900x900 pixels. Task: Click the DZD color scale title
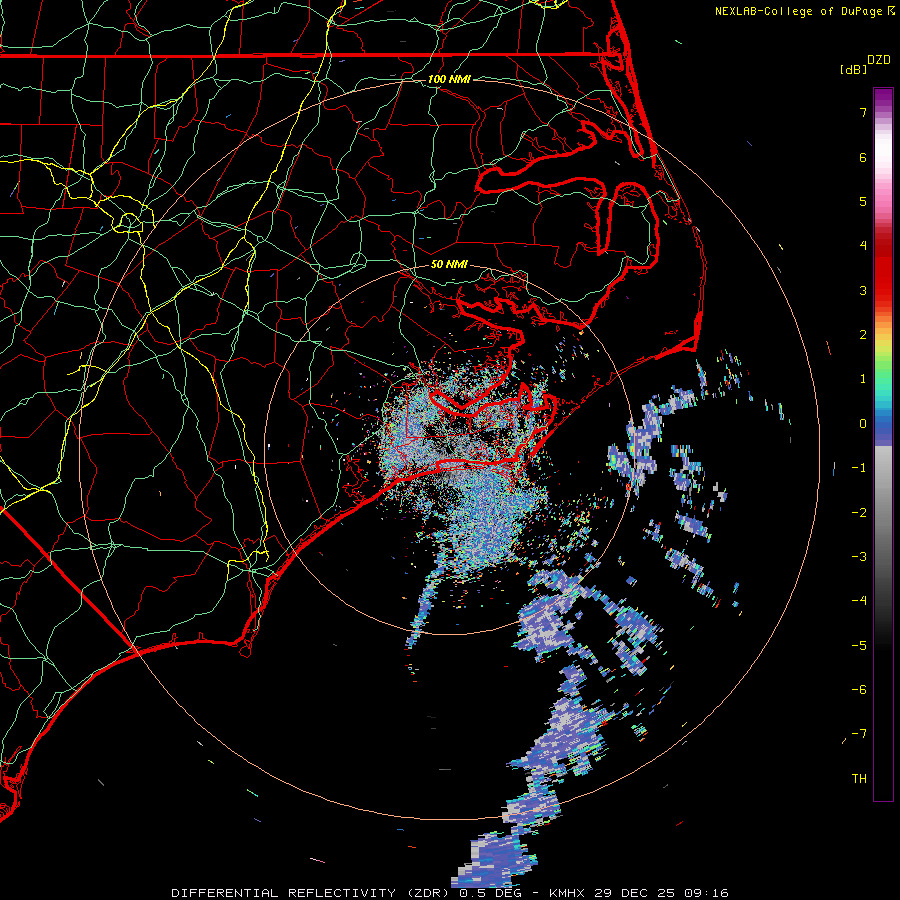coord(879,60)
